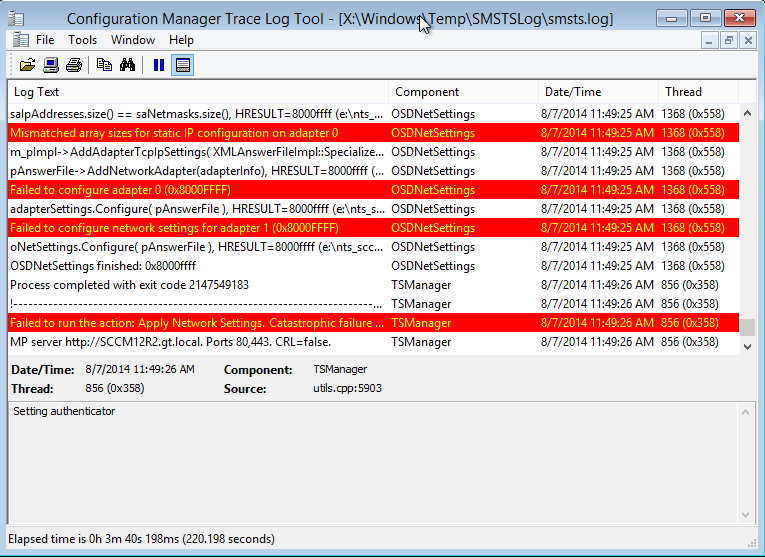The width and height of the screenshot is (765, 558).
Task: Select row 'adapterSettings.Configure( pAnswerFile )'
Action: tap(374, 209)
